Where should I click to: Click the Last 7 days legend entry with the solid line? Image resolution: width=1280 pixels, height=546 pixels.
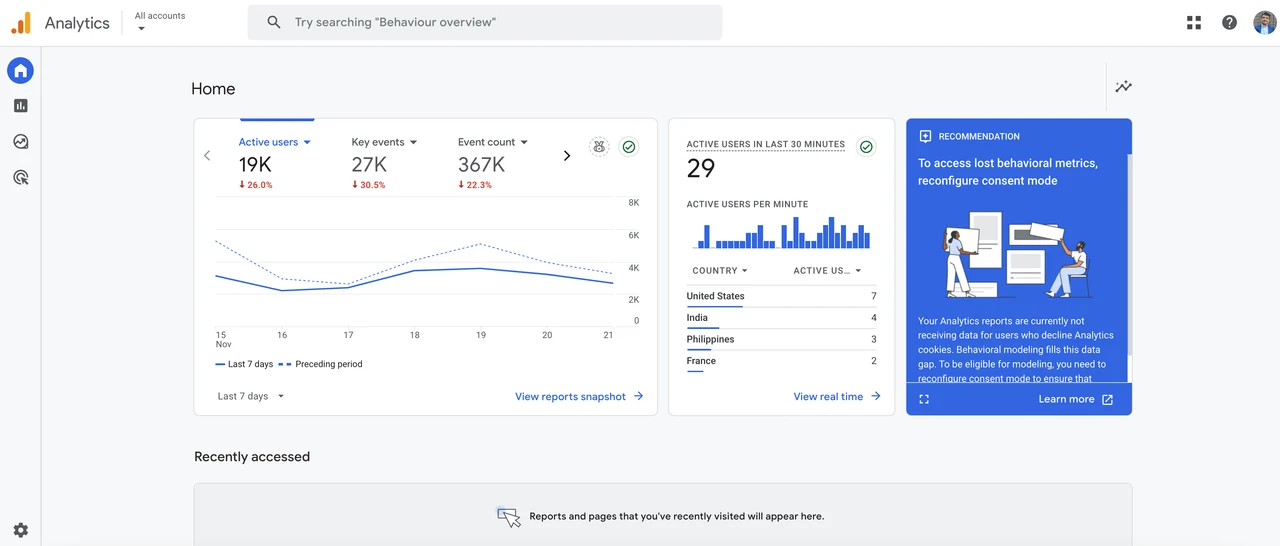(x=243, y=364)
